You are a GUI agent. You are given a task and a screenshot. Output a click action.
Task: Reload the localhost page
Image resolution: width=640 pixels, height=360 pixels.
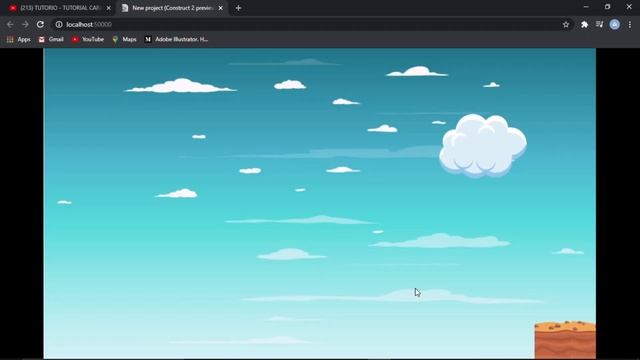40,24
